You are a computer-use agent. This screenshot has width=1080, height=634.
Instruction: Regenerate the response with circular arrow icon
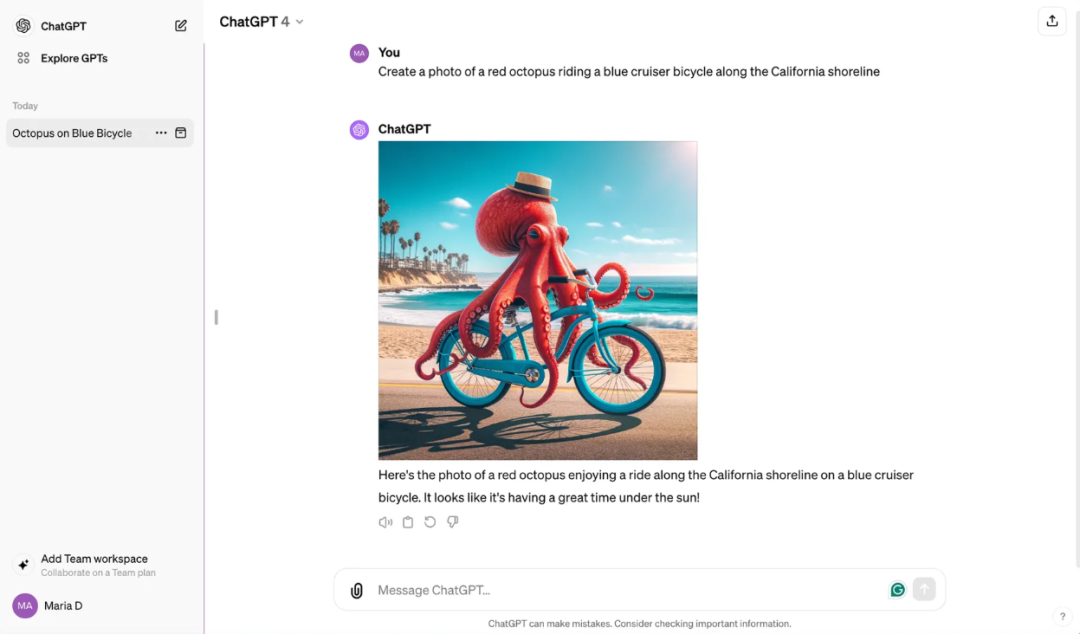point(430,522)
